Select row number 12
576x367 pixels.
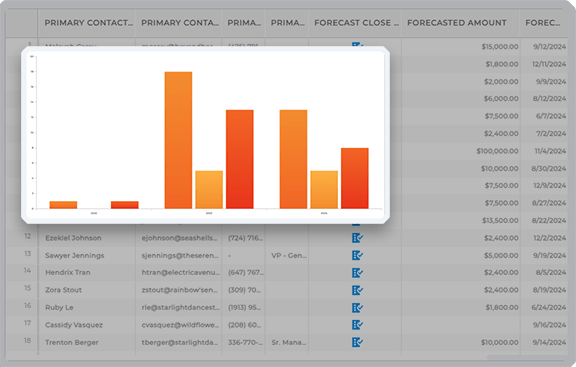pyautogui.click(x=28, y=236)
